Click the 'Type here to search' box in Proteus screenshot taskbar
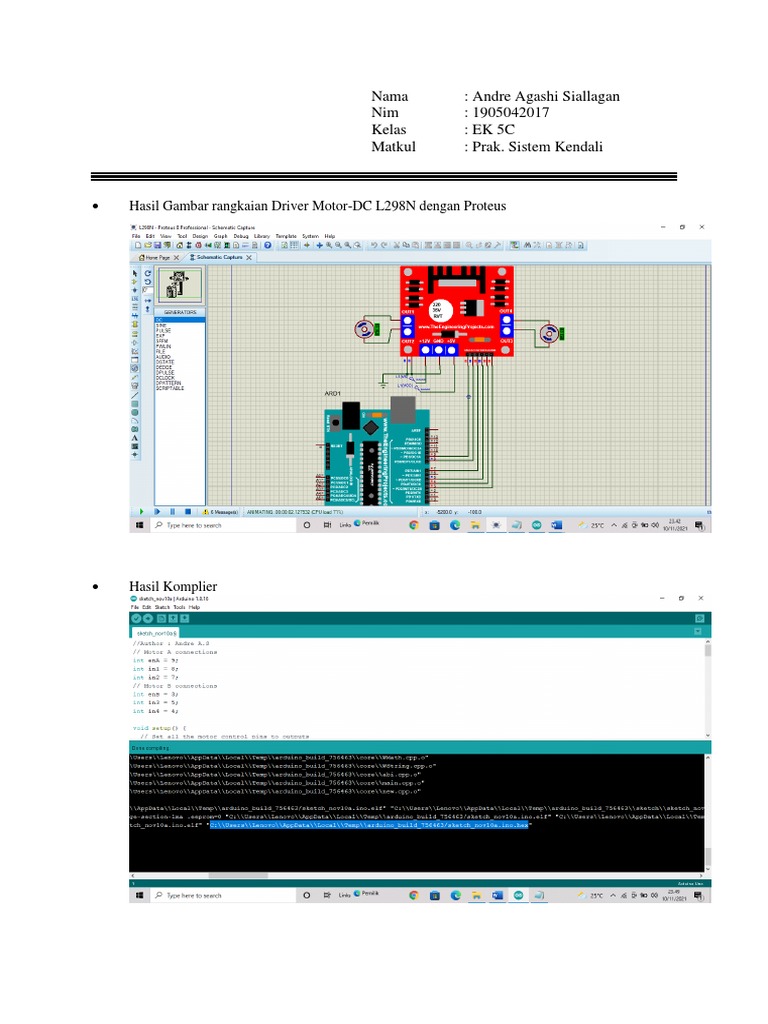768x1024 pixels. [x=223, y=525]
